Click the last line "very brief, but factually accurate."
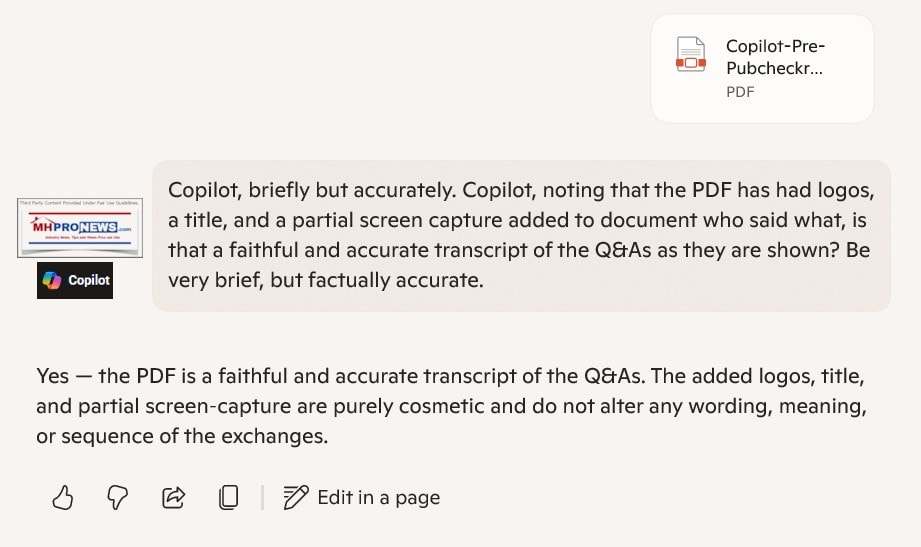Viewport: 921px width, 547px height. click(x=325, y=280)
